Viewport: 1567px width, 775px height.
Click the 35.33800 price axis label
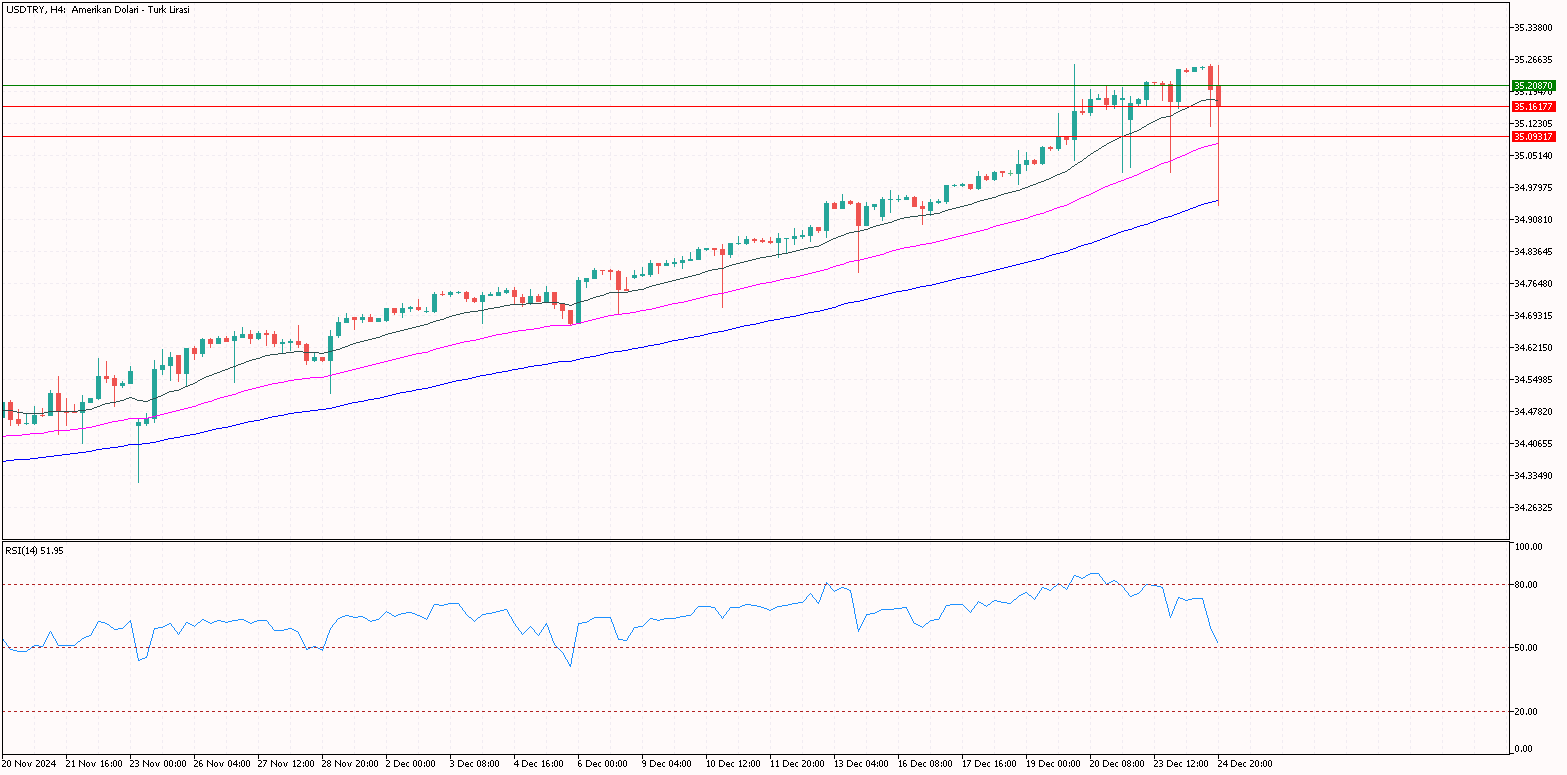[x=1533, y=28]
